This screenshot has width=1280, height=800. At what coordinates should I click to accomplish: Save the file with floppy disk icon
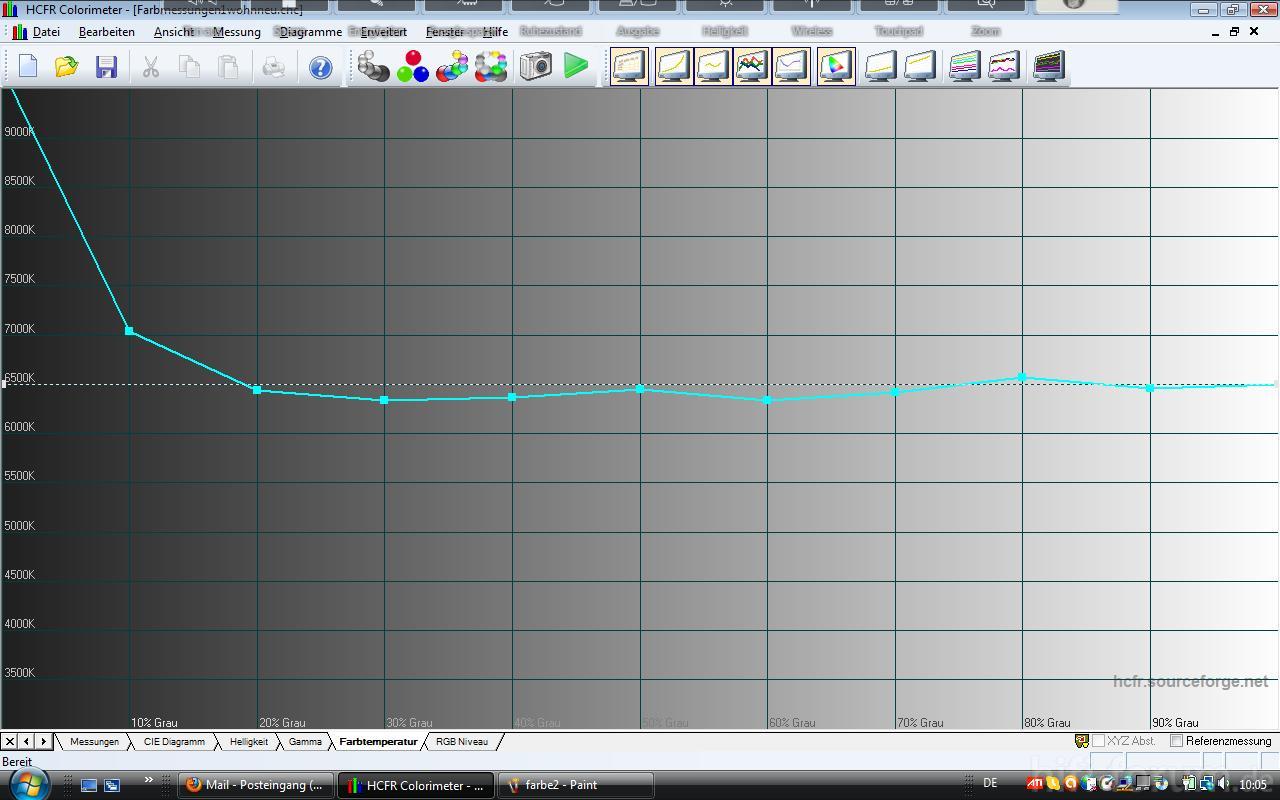[x=106, y=67]
